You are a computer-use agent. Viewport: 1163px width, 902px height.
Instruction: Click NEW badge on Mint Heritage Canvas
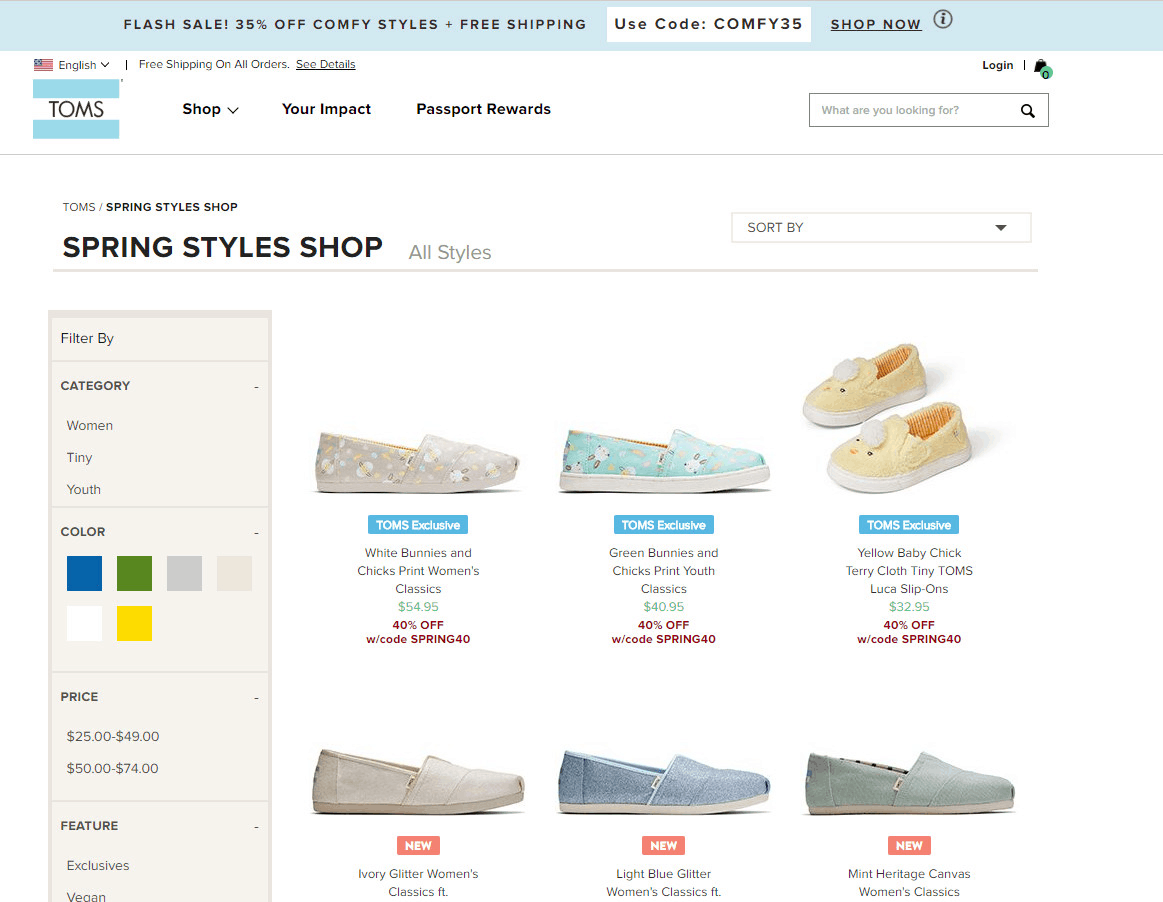[x=909, y=846]
